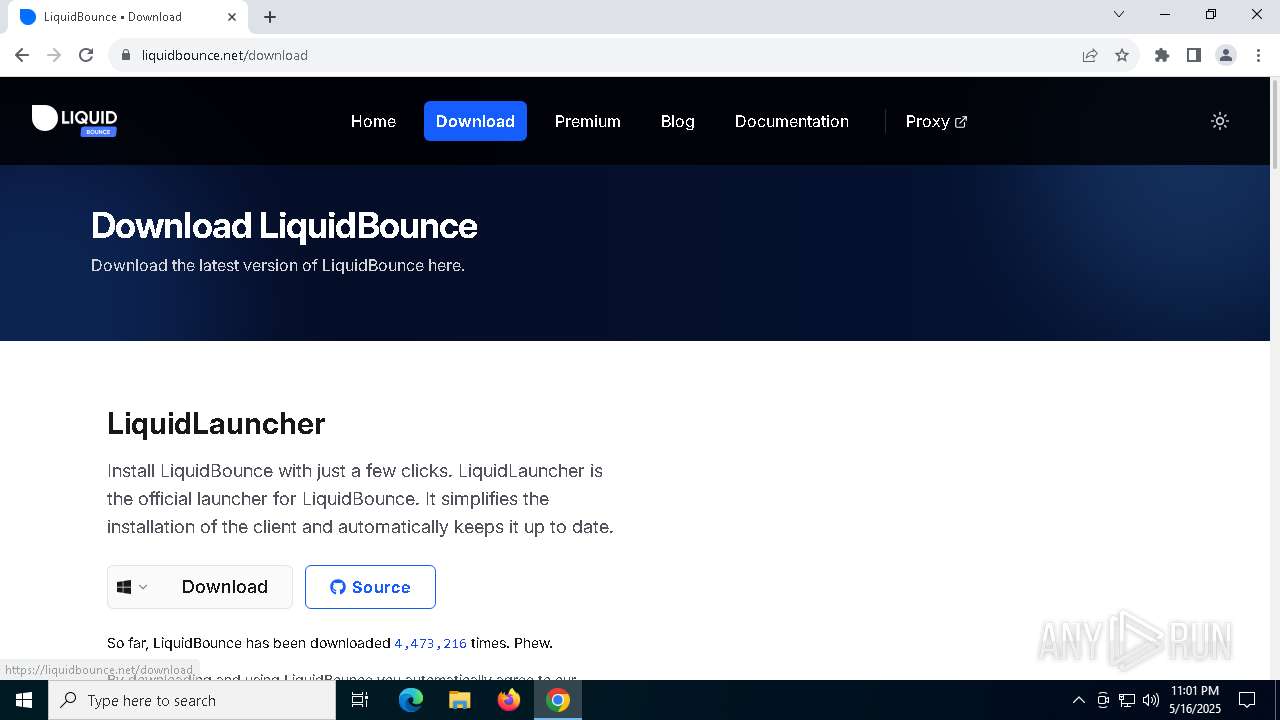The height and width of the screenshot is (720, 1280).
Task: Bookmark this page with the star icon
Action: pyautogui.click(x=1122, y=55)
